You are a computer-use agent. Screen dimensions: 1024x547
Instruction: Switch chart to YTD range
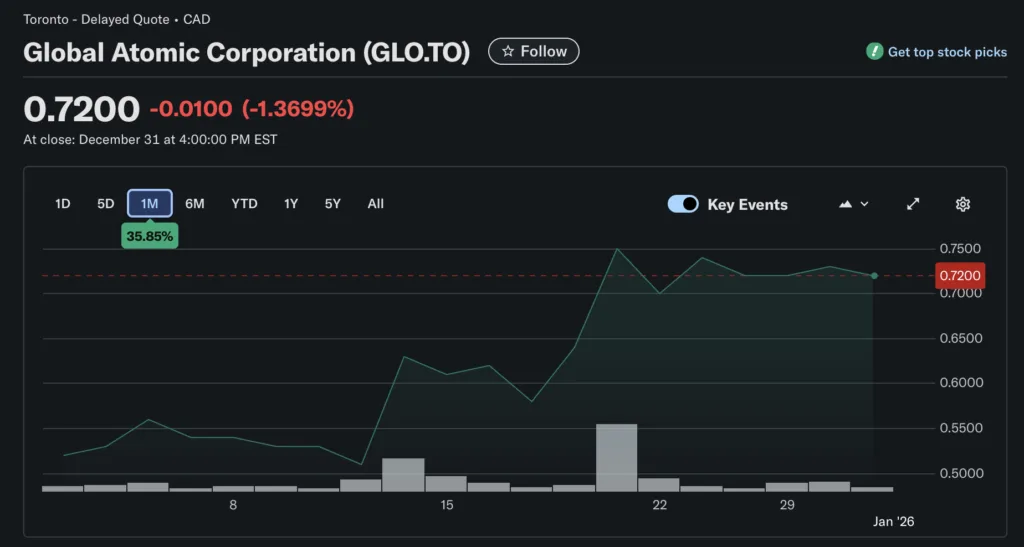[x=244, y=204]
